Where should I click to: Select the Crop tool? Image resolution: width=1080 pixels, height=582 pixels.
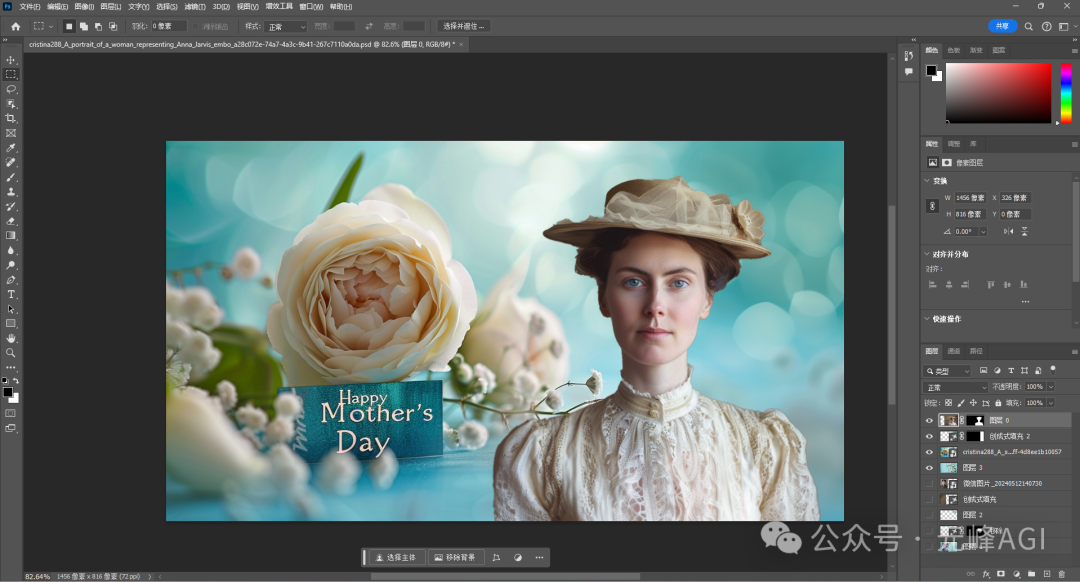tap(11, 118)
